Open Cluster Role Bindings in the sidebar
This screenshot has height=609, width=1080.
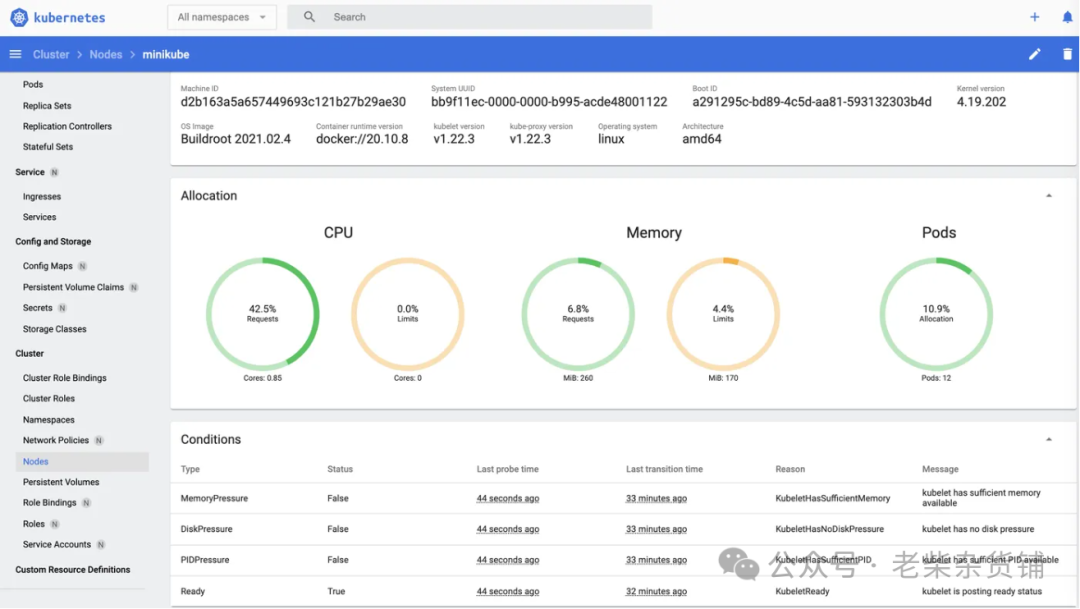(65, 378)
